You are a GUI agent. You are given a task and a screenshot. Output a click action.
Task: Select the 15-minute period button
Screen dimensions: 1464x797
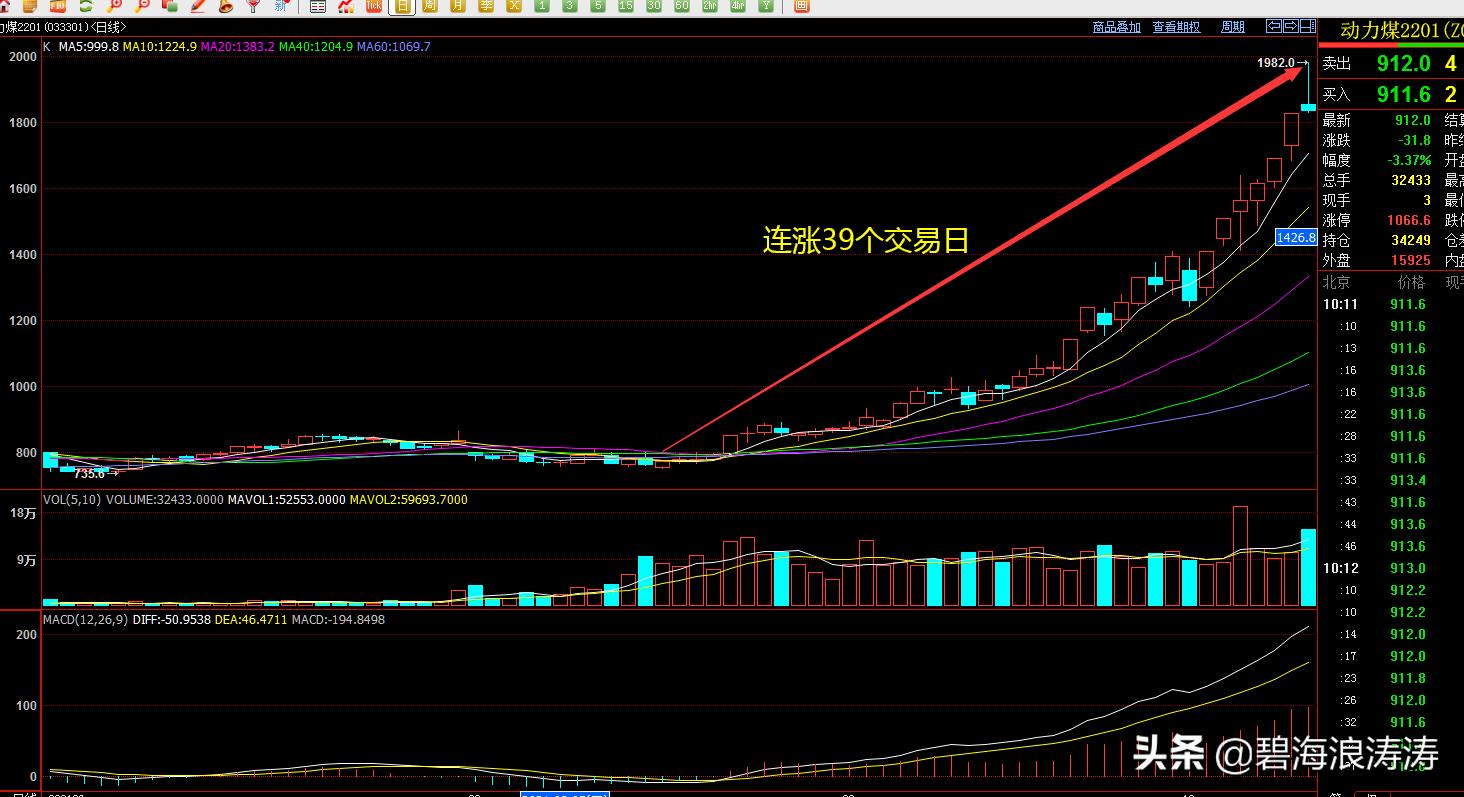point(626,6)
